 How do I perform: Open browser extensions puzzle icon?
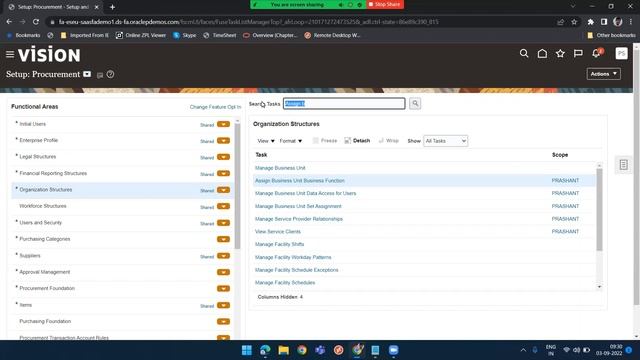pos(590,22)
